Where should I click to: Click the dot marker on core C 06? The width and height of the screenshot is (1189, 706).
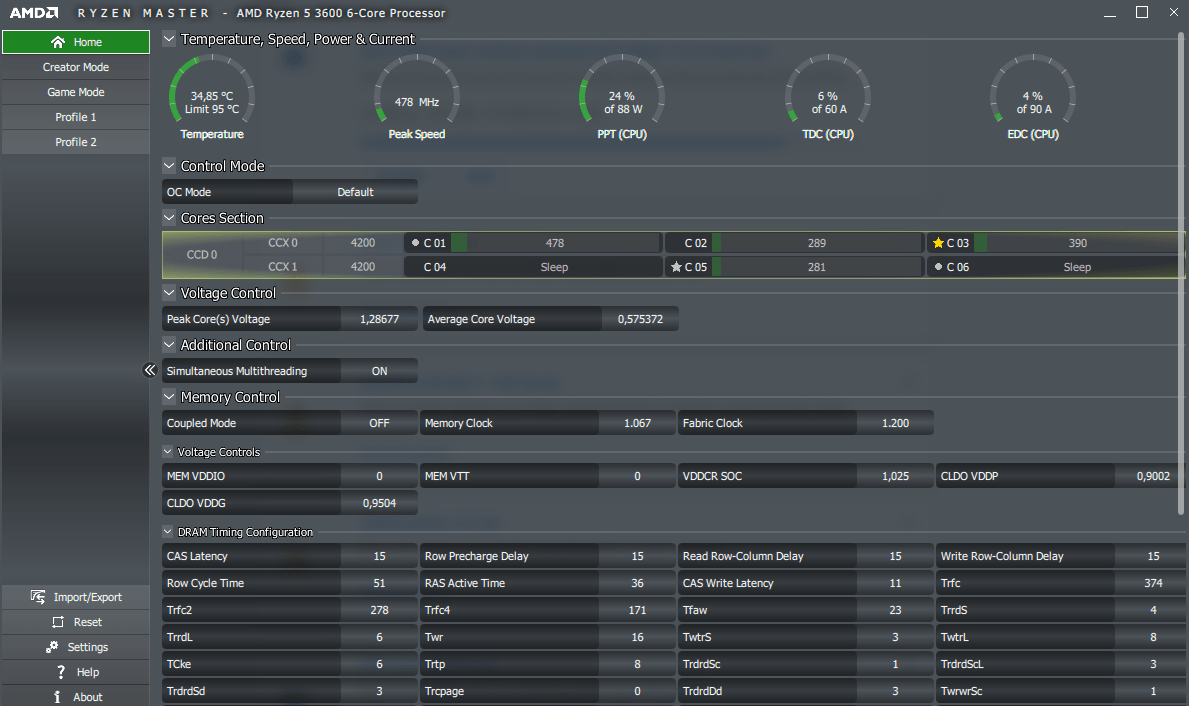tap(939, 267)
